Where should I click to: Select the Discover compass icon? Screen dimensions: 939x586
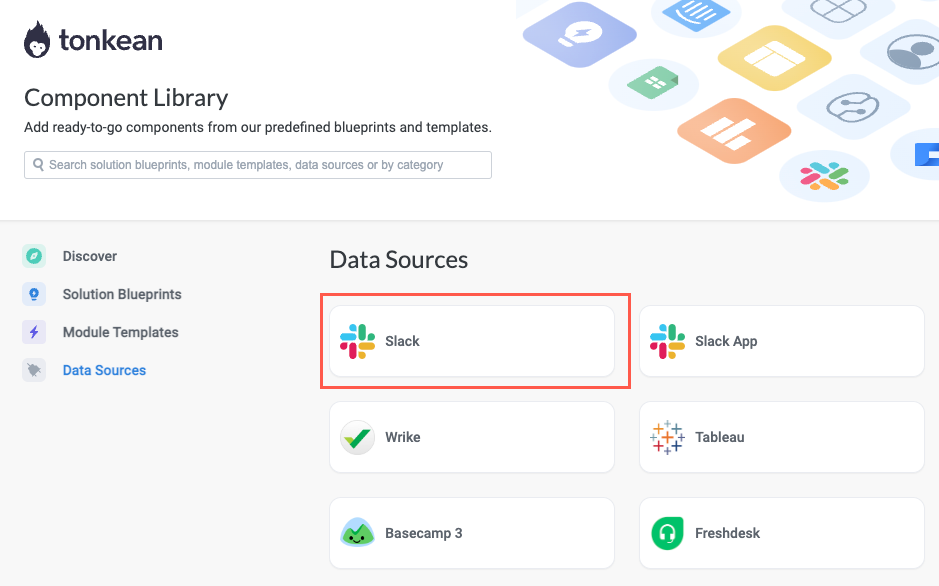[x=33, y=256]
